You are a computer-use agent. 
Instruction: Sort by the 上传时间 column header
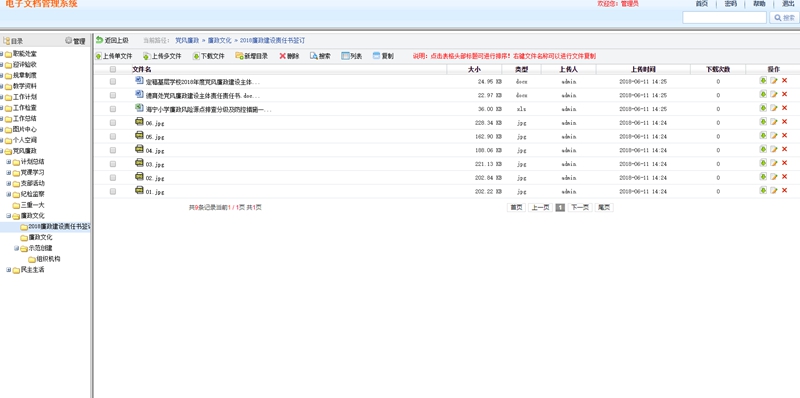pyautogui.click(x=643, y=69)
